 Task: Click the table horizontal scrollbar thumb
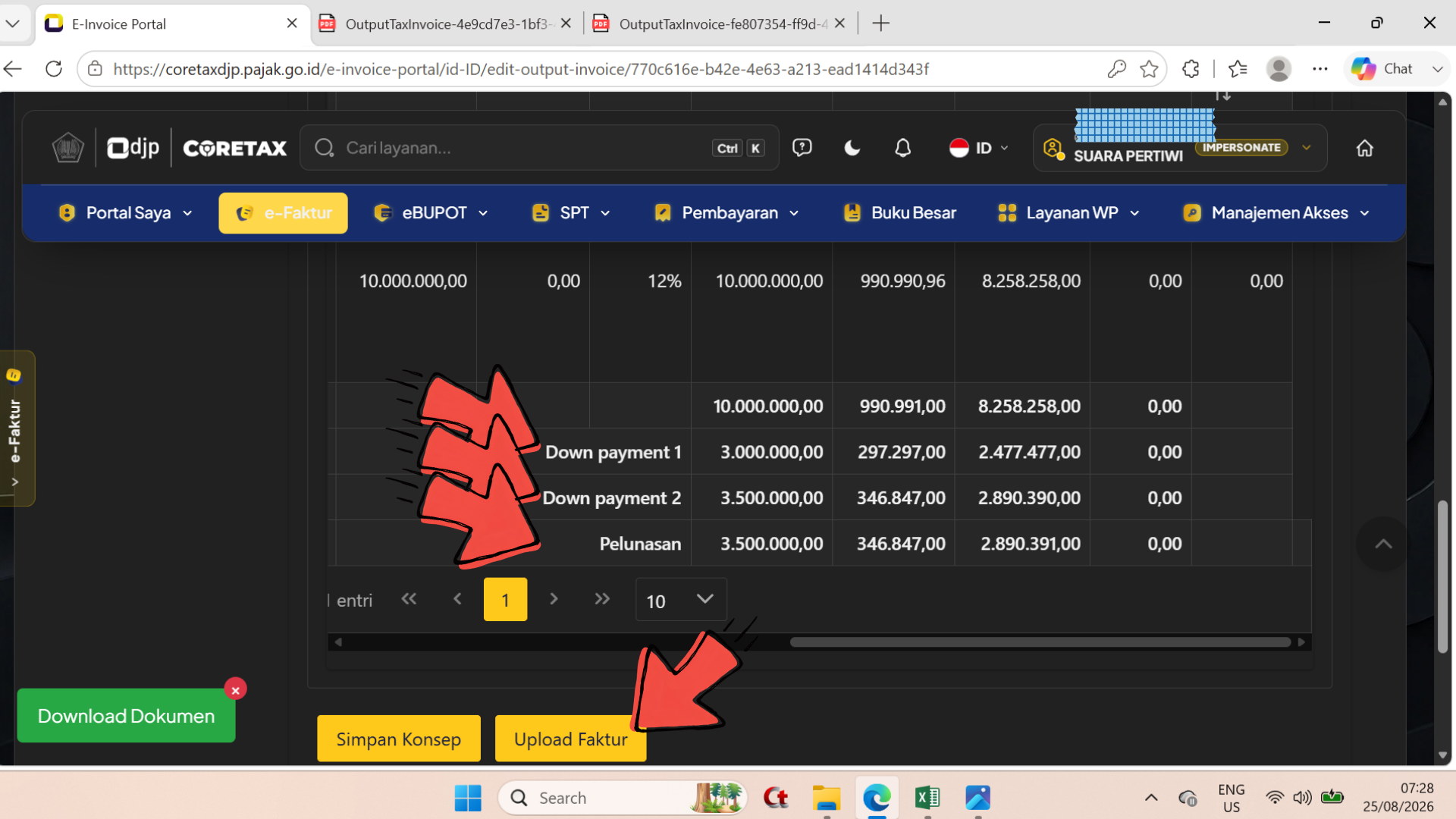click(x=1040, y=642)
